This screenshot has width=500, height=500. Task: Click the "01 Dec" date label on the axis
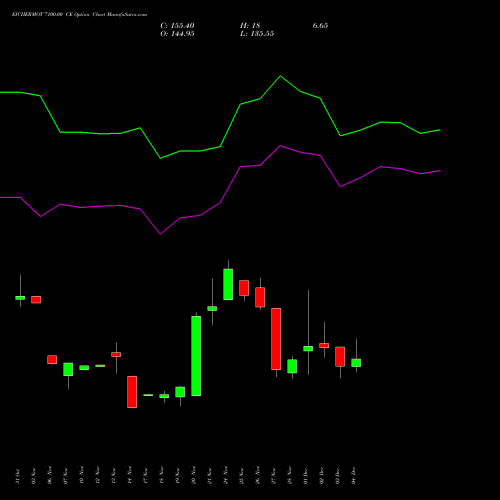(x=306, y=476)
